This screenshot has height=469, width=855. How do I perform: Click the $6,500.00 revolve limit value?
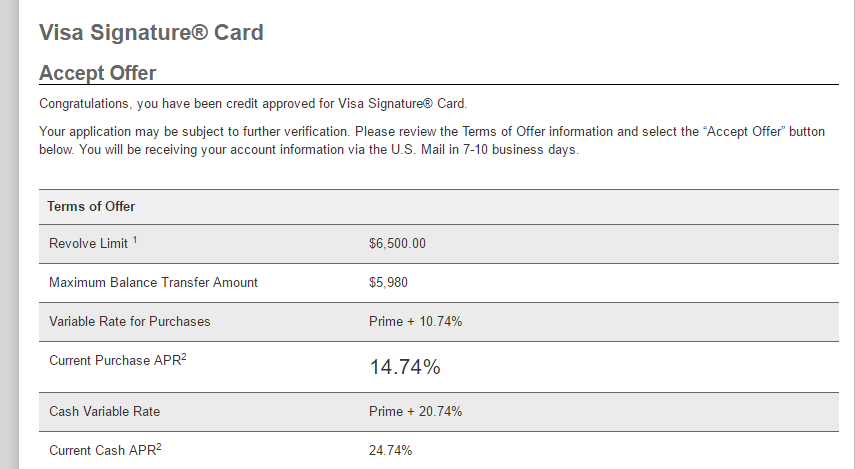(x=398, y=244)
